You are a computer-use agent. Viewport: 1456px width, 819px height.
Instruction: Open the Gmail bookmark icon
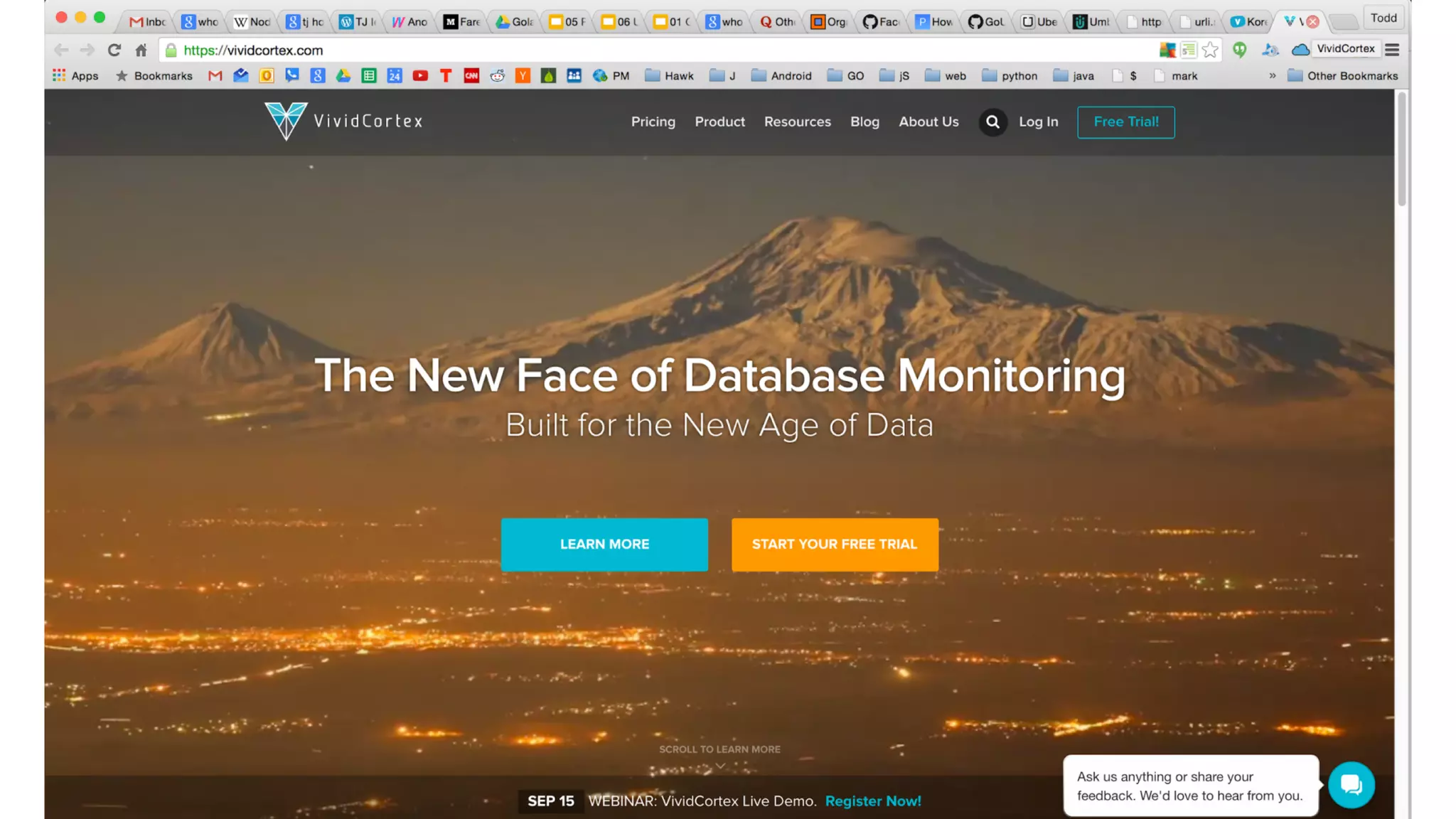215,75
